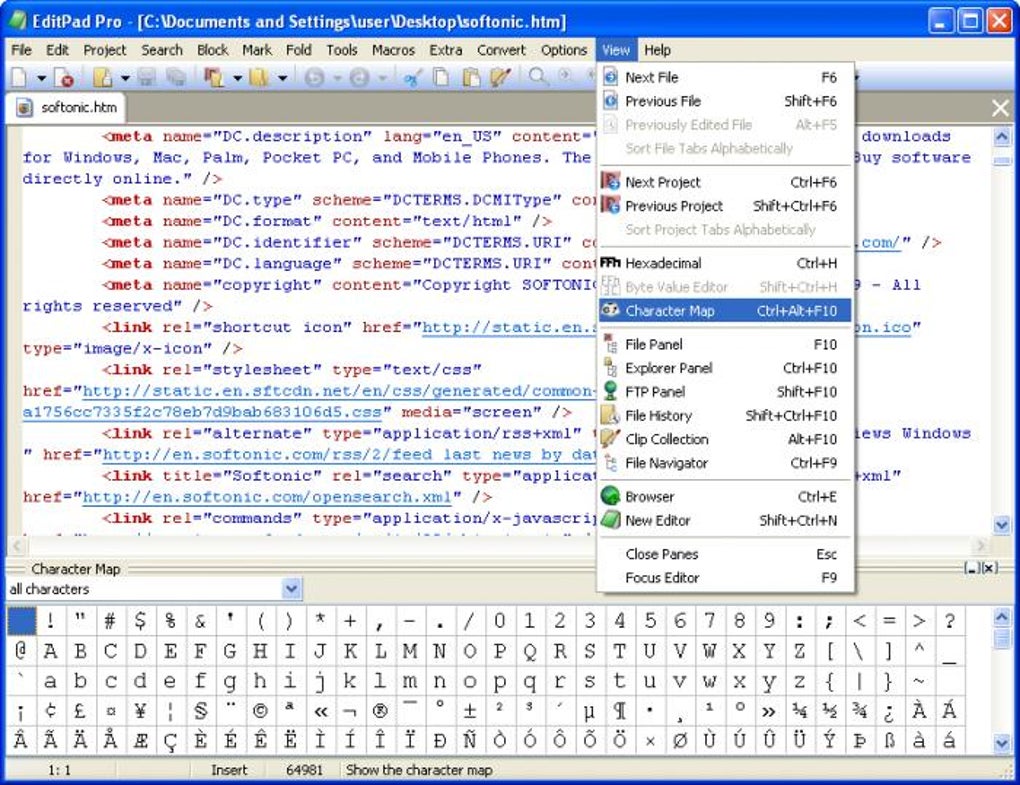Click the Open File folder toolbar icon
Image resolution: width=1020 pixels, height=785 pixels.
coord(102,77)
